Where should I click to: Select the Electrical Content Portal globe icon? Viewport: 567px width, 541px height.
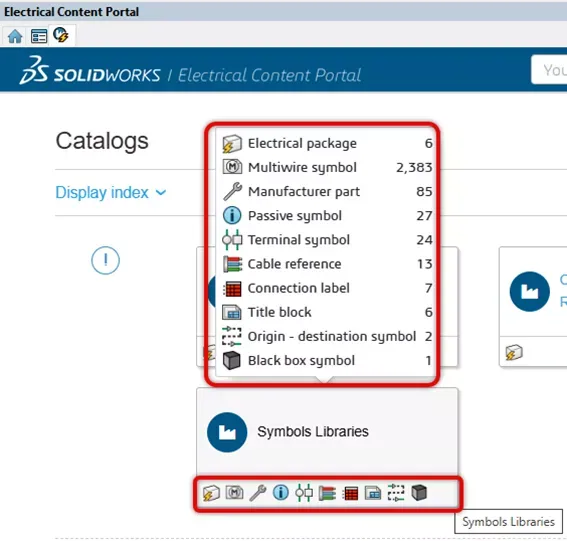coord(61,35)
